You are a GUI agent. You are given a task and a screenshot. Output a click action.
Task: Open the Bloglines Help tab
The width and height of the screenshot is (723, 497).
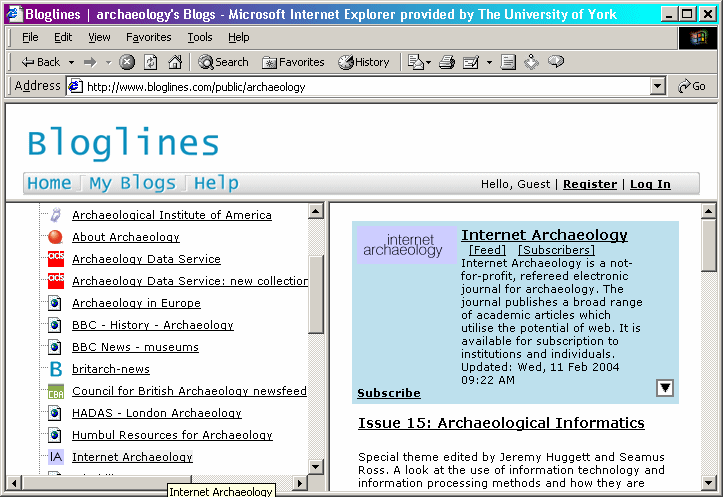point(216,183)
